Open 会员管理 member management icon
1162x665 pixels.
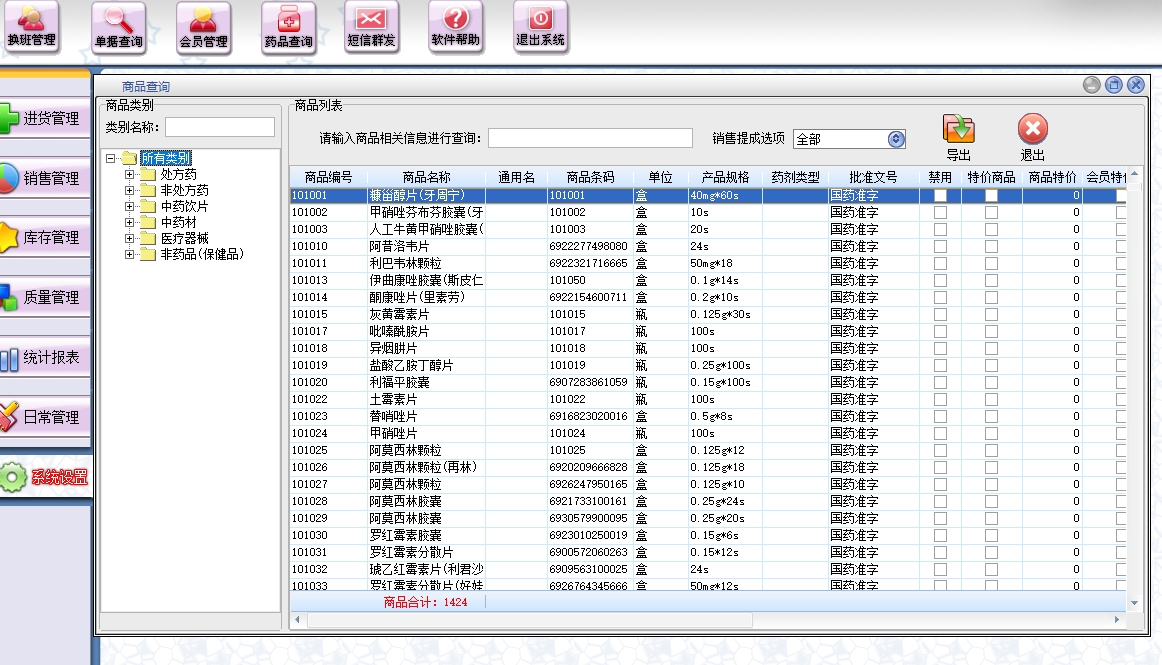point(203,27)
